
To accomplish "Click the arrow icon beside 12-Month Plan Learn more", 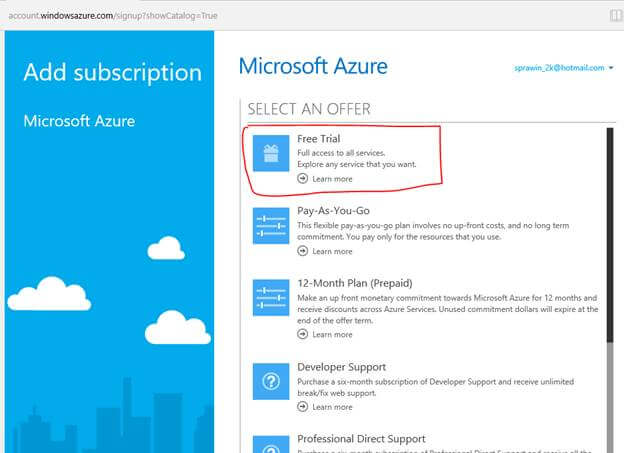I will (302, 334).
